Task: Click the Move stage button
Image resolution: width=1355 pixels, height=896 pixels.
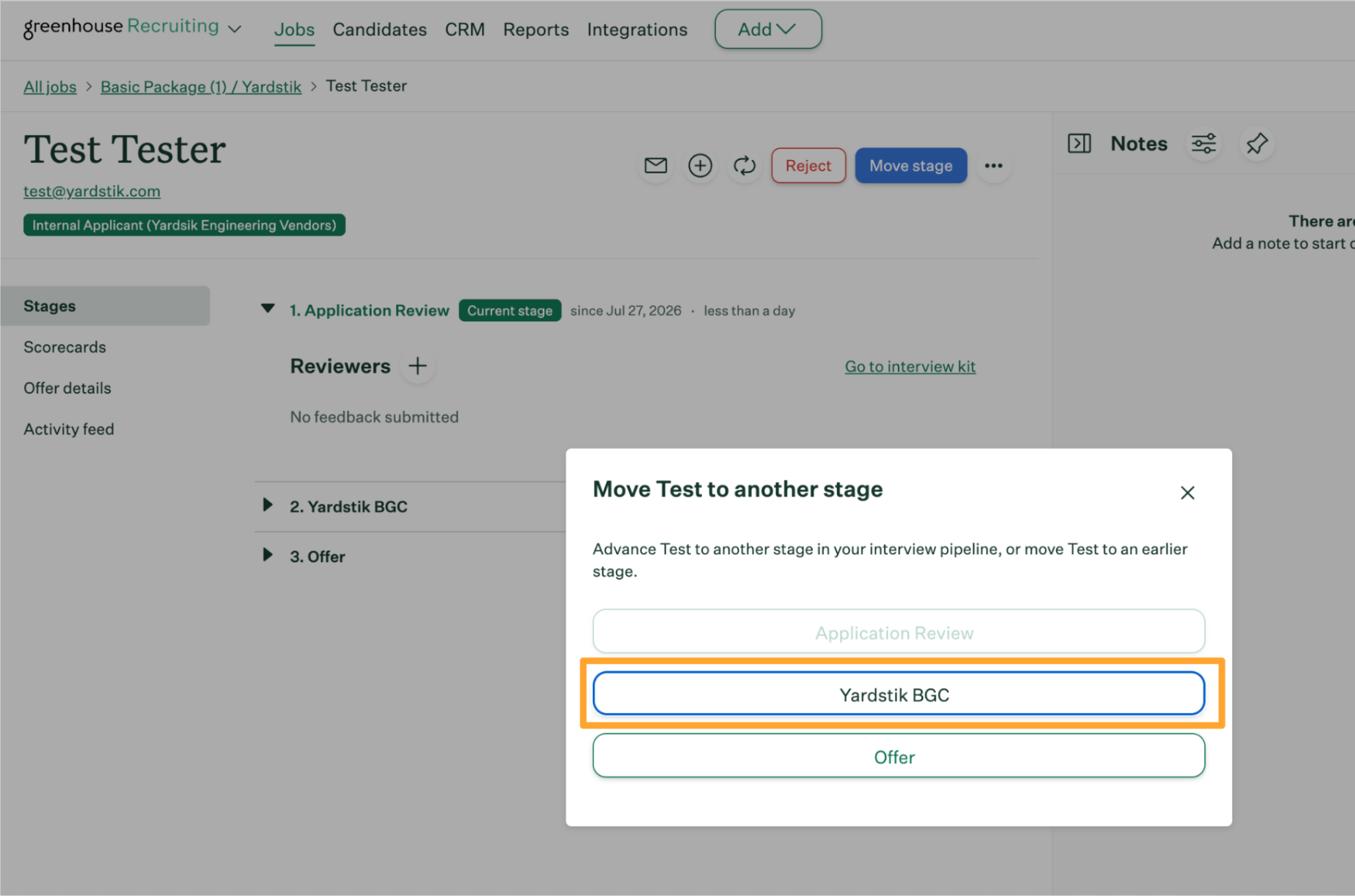Action: (910, 165)
